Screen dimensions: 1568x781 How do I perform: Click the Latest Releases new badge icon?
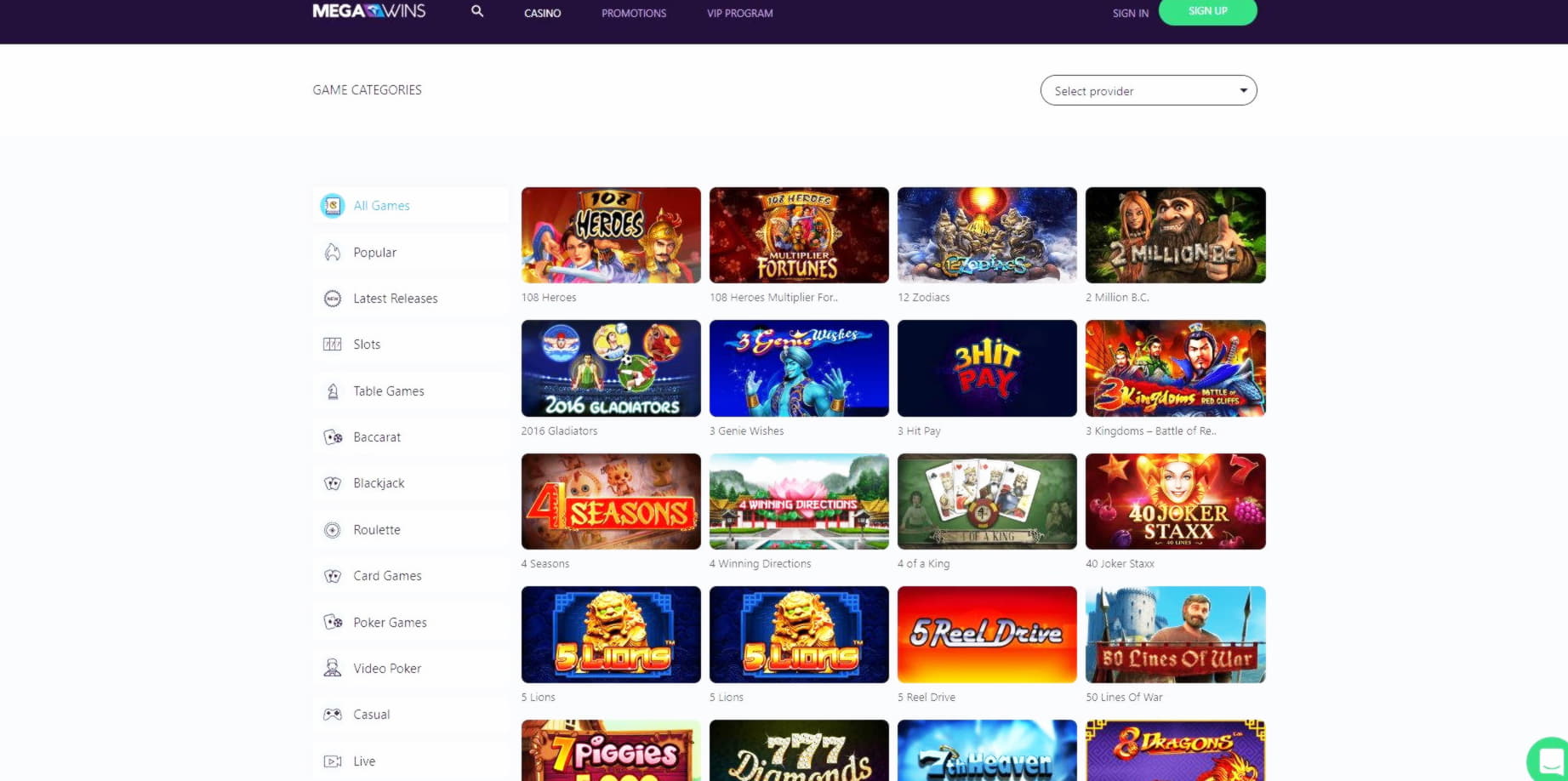point(333,298)
